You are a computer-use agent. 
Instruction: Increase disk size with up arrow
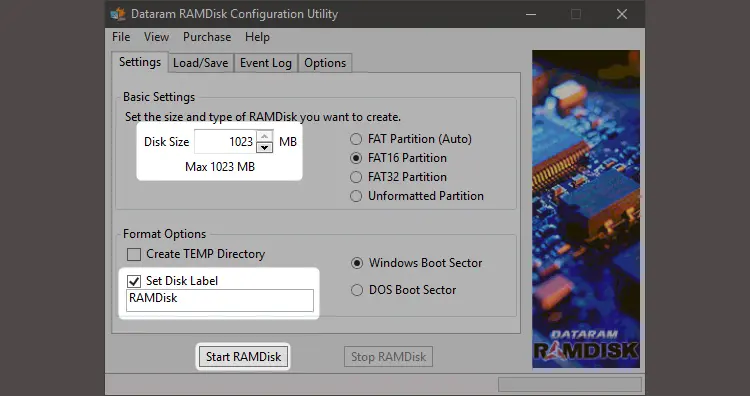click(x=265, y=136)
